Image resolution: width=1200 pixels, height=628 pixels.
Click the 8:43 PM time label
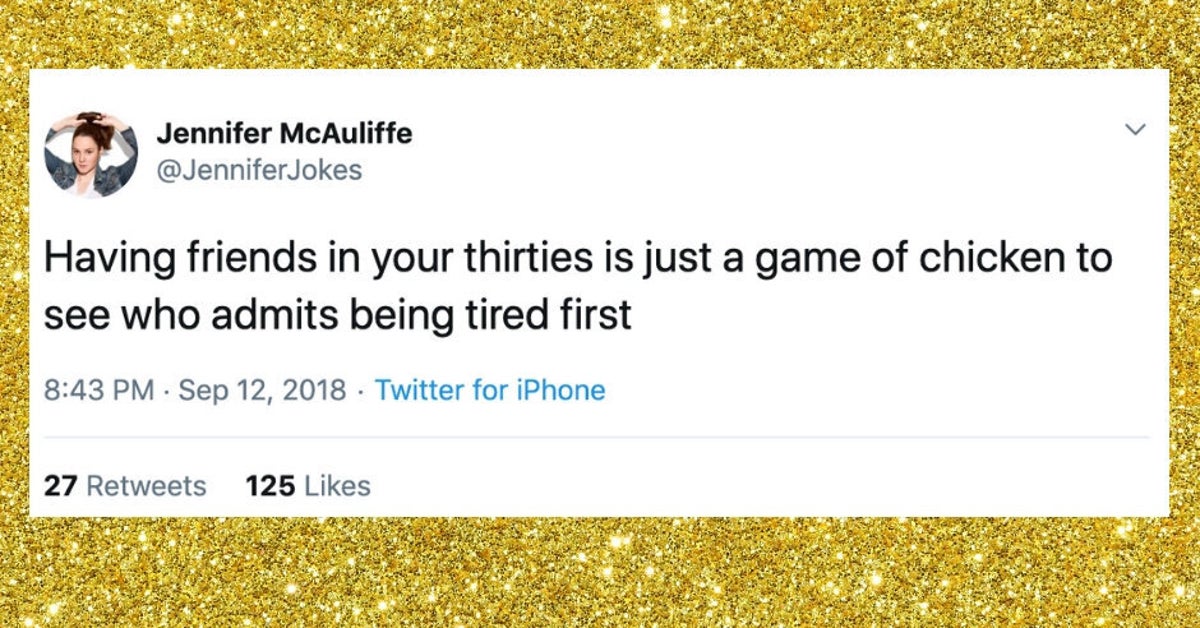pos(93,391)
